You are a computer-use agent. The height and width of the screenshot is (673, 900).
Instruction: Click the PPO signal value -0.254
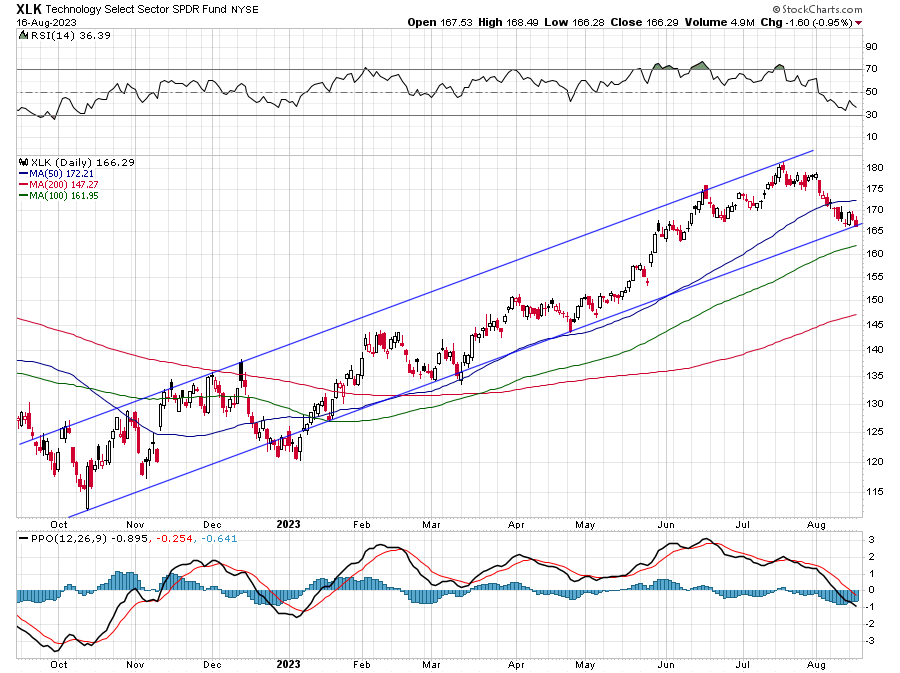point(174,538)
